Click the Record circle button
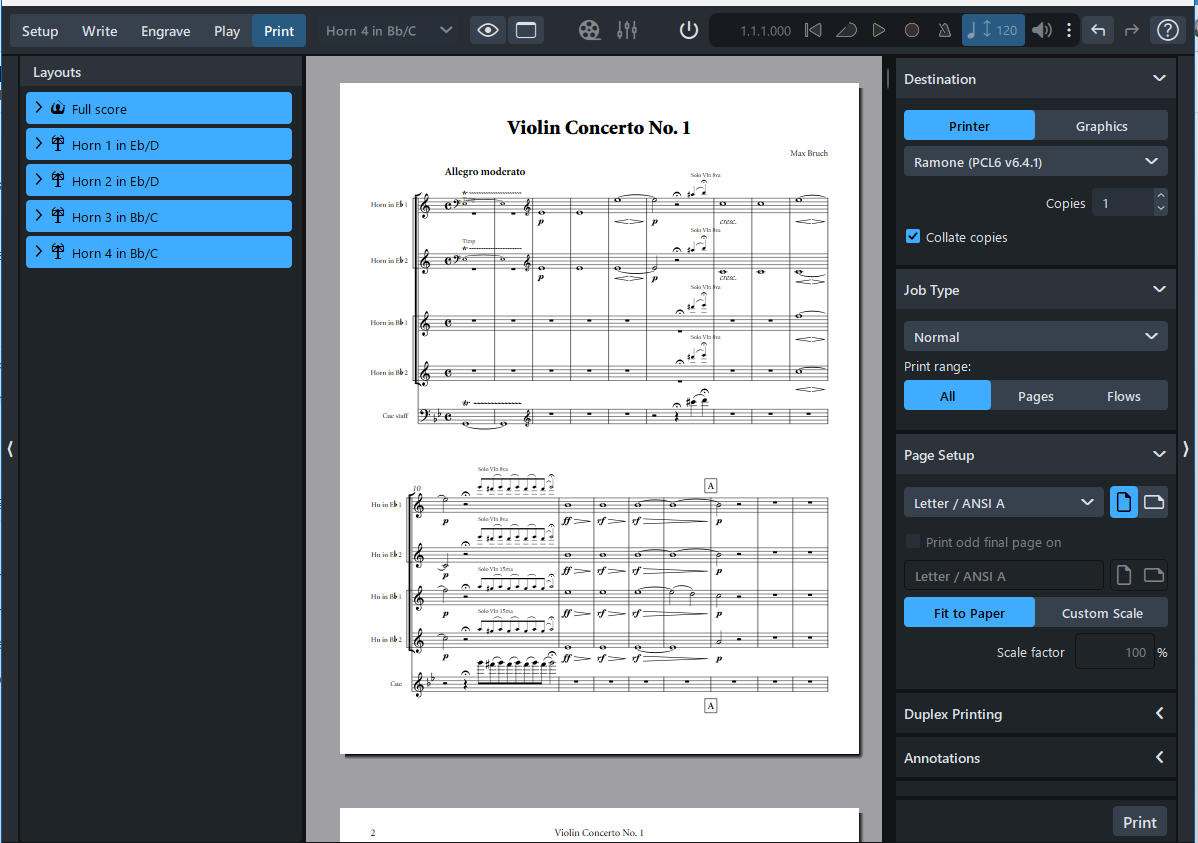 (x=911, y=31)
